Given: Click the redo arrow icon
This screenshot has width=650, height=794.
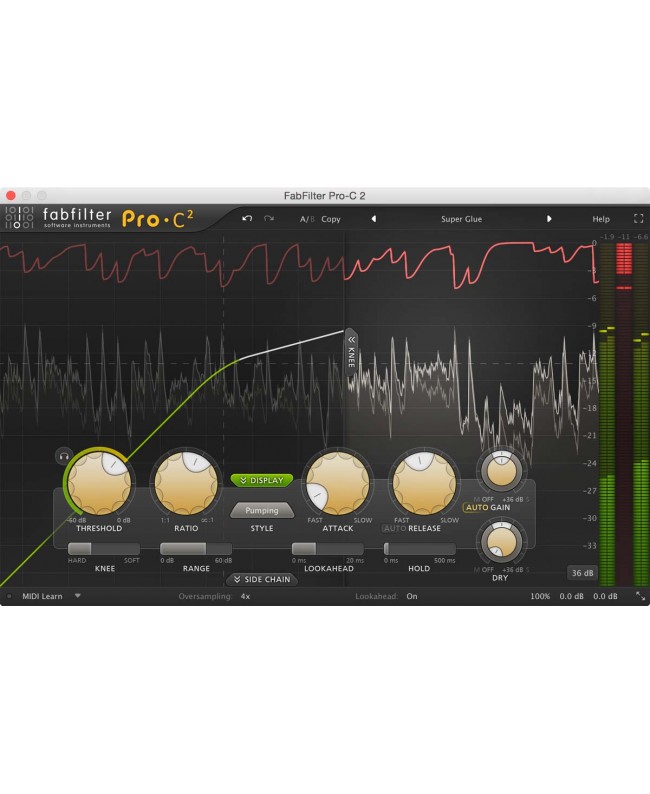Looking at the screenshot, I should pos(269,218).
